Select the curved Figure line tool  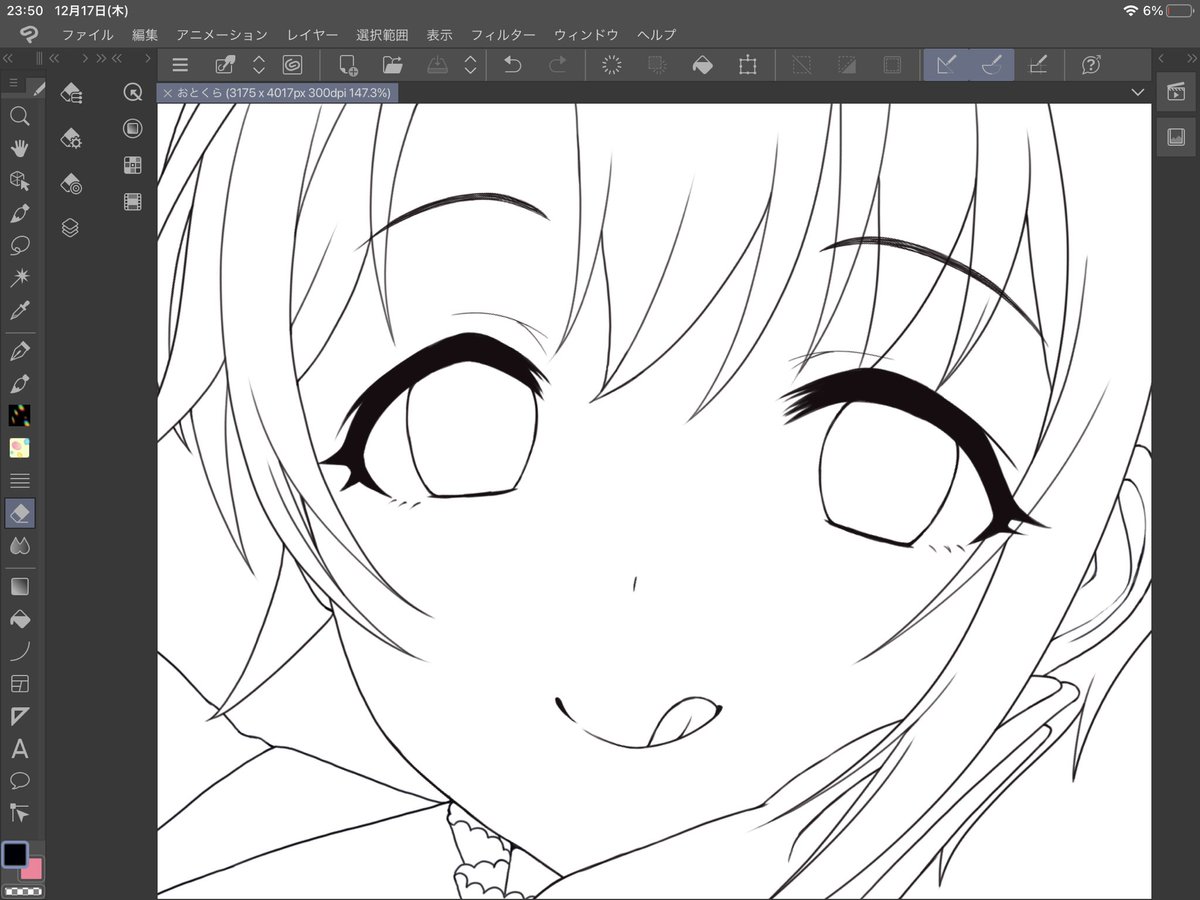click(x=19, y=651)
